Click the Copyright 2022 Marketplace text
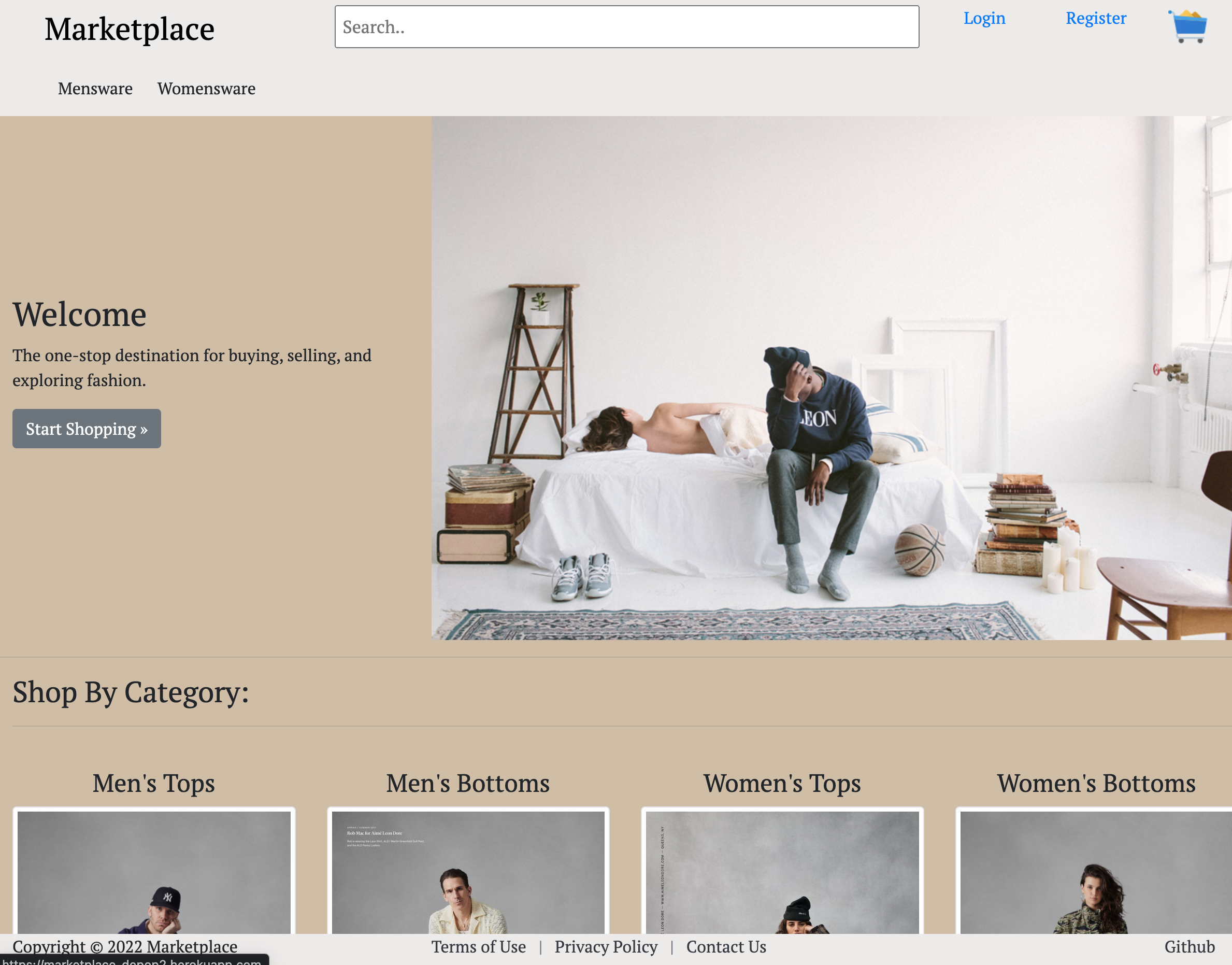 (125, 946)
